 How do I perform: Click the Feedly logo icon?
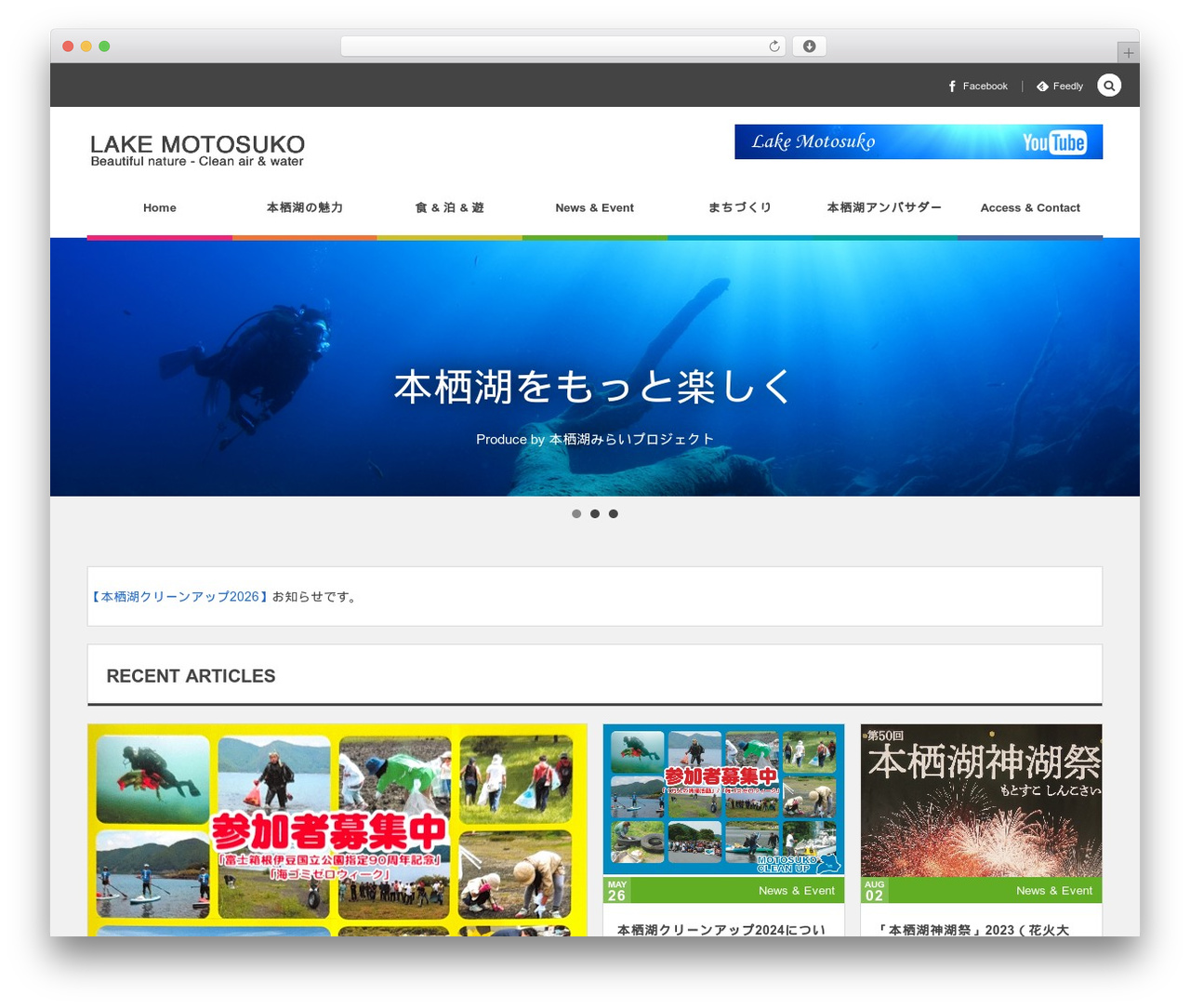[1042, 86]
